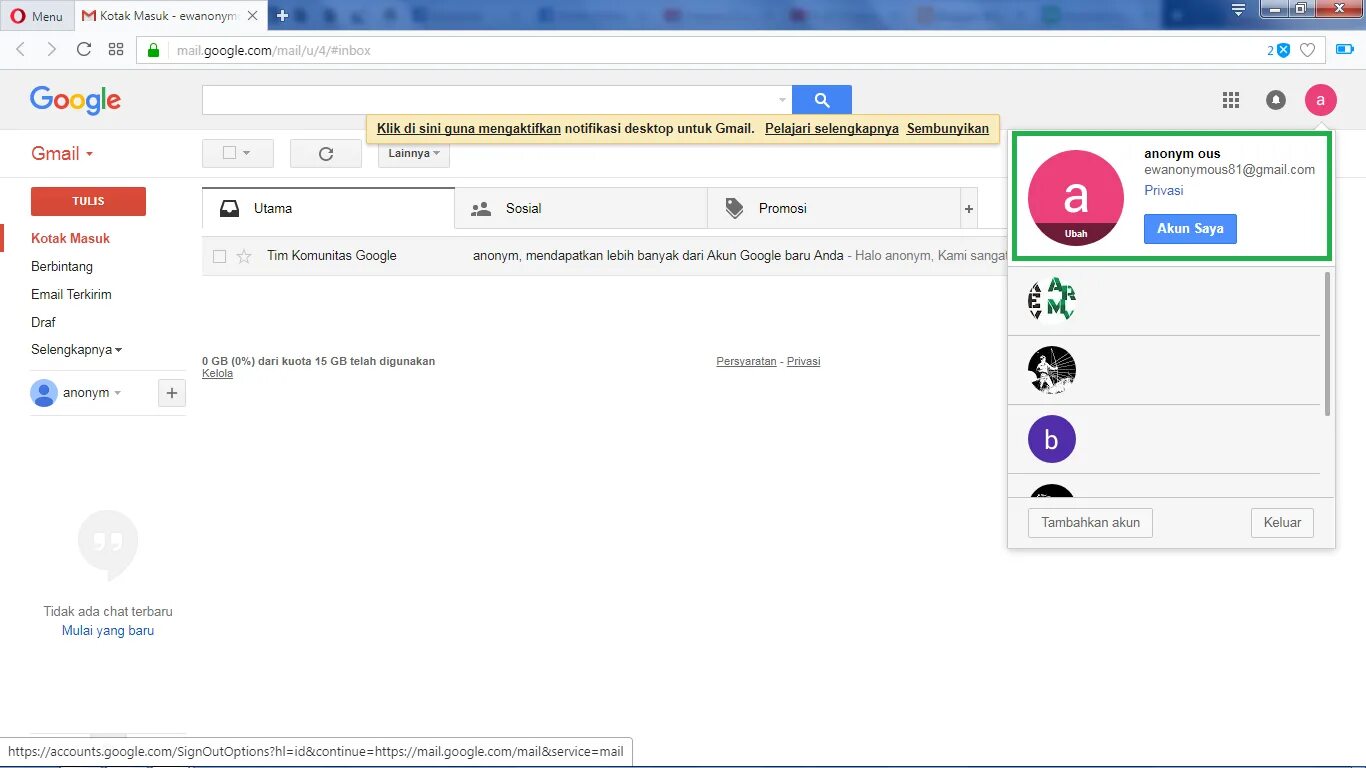Click Sembunyikan to hide notification
Image resolution: width=1366 pixels, height=768 pixels.
[948, 128]
